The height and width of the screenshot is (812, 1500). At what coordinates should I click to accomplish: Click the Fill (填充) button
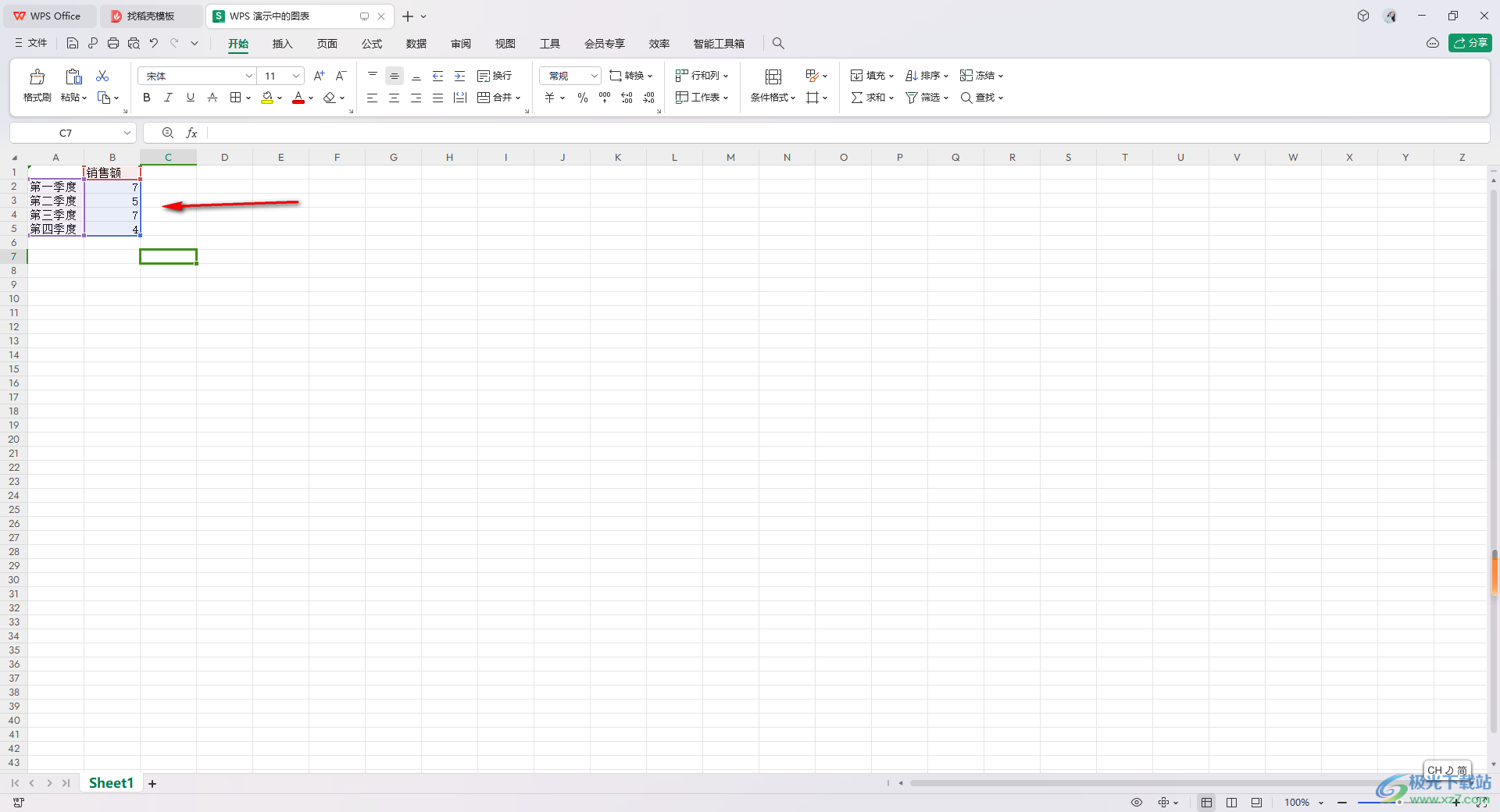(x=872, y=76)
